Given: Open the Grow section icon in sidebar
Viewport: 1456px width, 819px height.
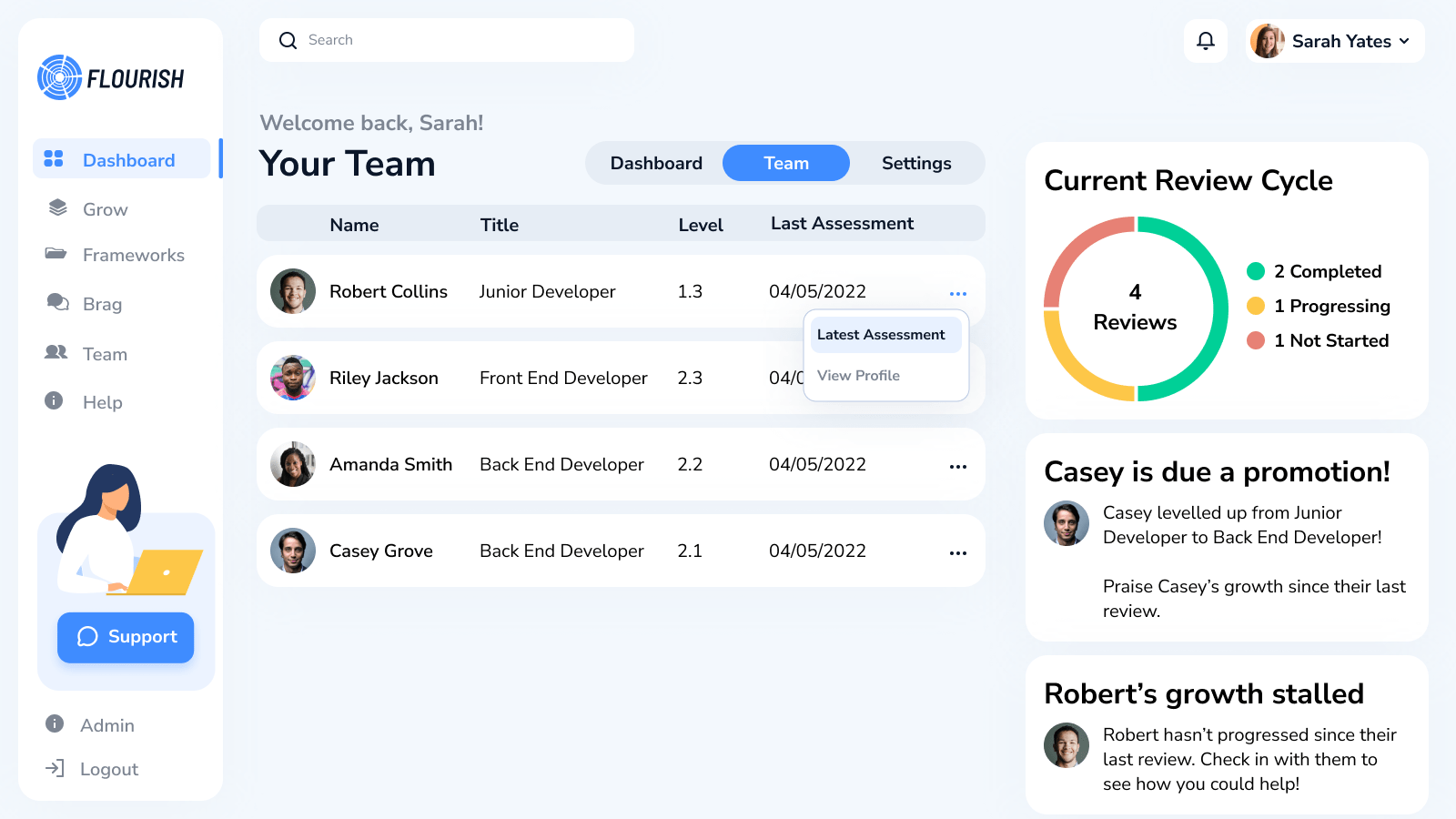Looking at the screenshot, I should point(58,208).
